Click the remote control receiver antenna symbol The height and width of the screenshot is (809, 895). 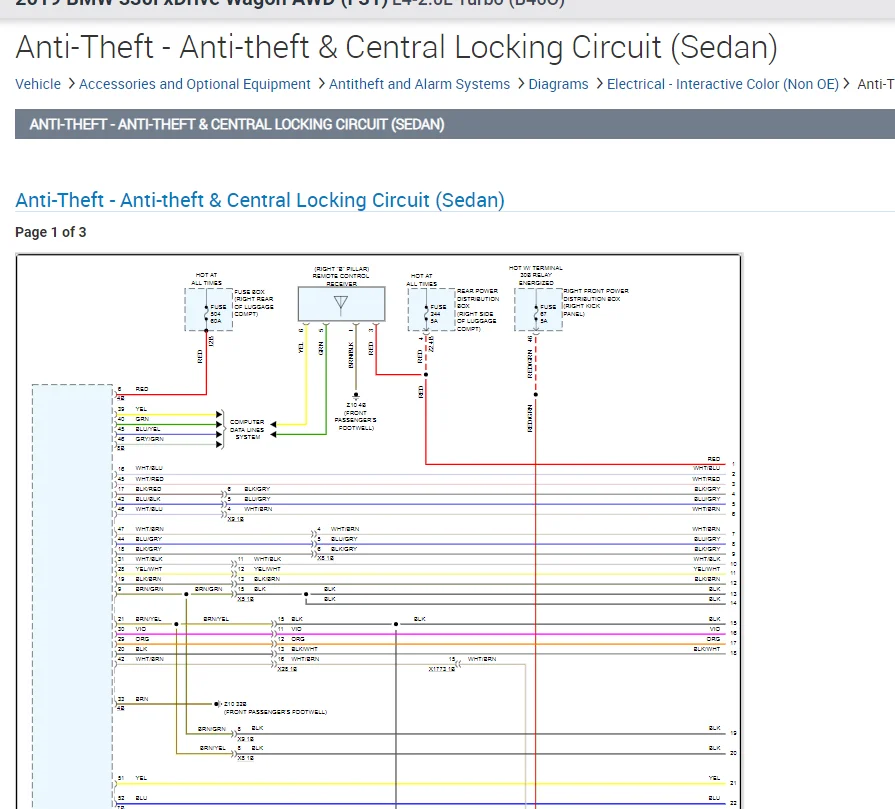[341, 304]
